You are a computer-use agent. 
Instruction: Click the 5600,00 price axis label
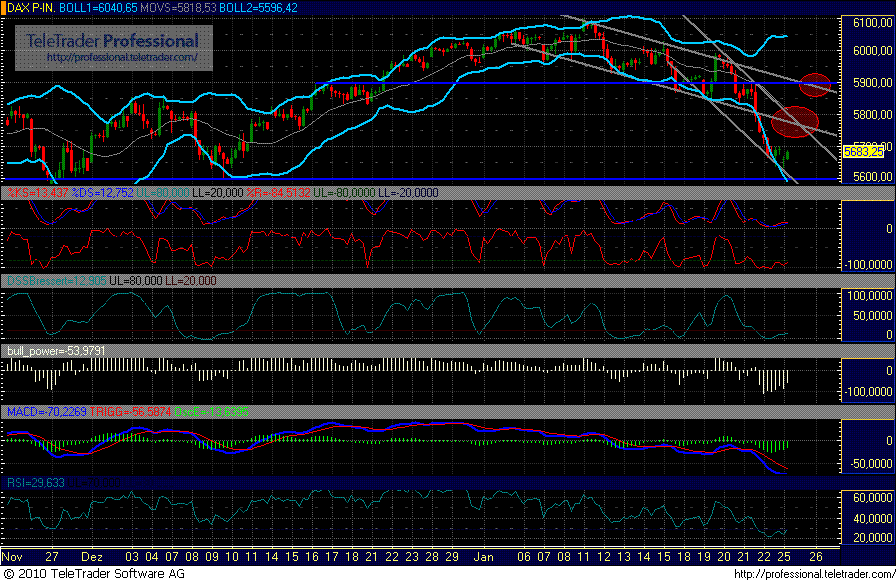click(x=873, y=177)
